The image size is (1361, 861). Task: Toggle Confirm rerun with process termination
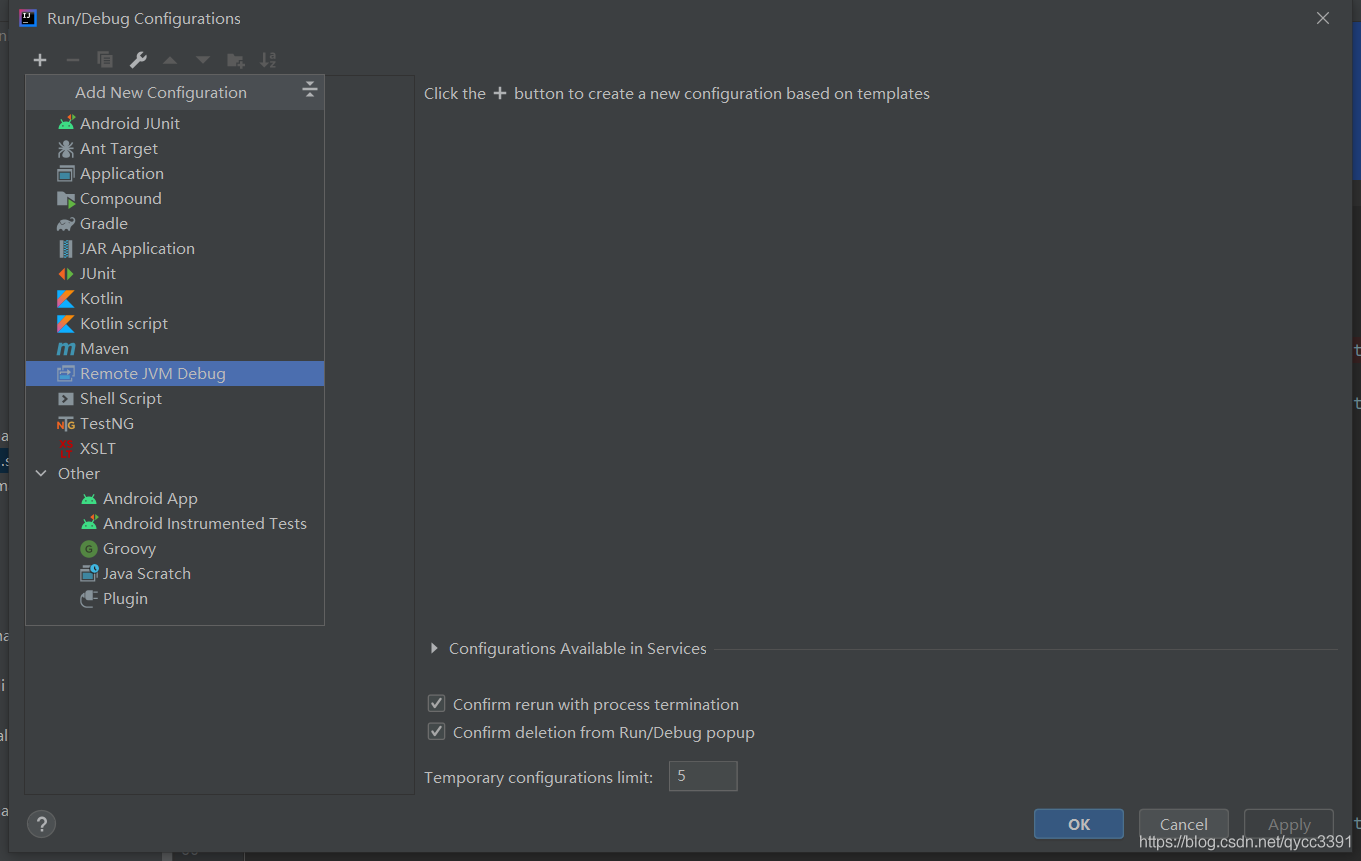tap(436, 704)
